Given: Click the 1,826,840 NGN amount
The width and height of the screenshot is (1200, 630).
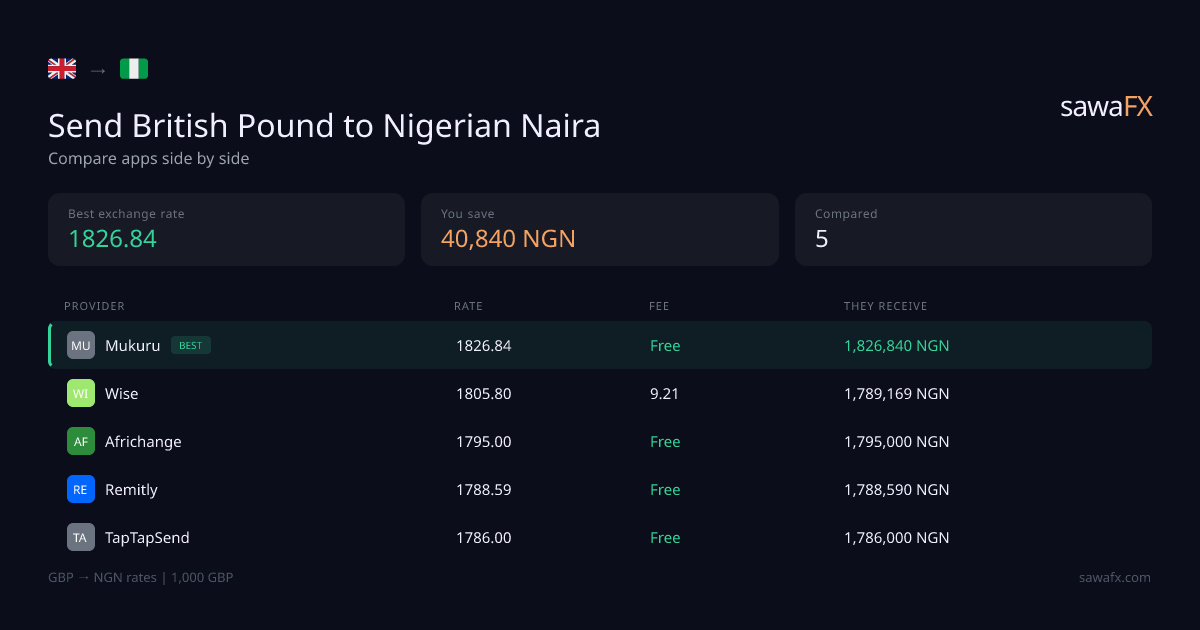Looking at the screenshot, I should [897, 345].
